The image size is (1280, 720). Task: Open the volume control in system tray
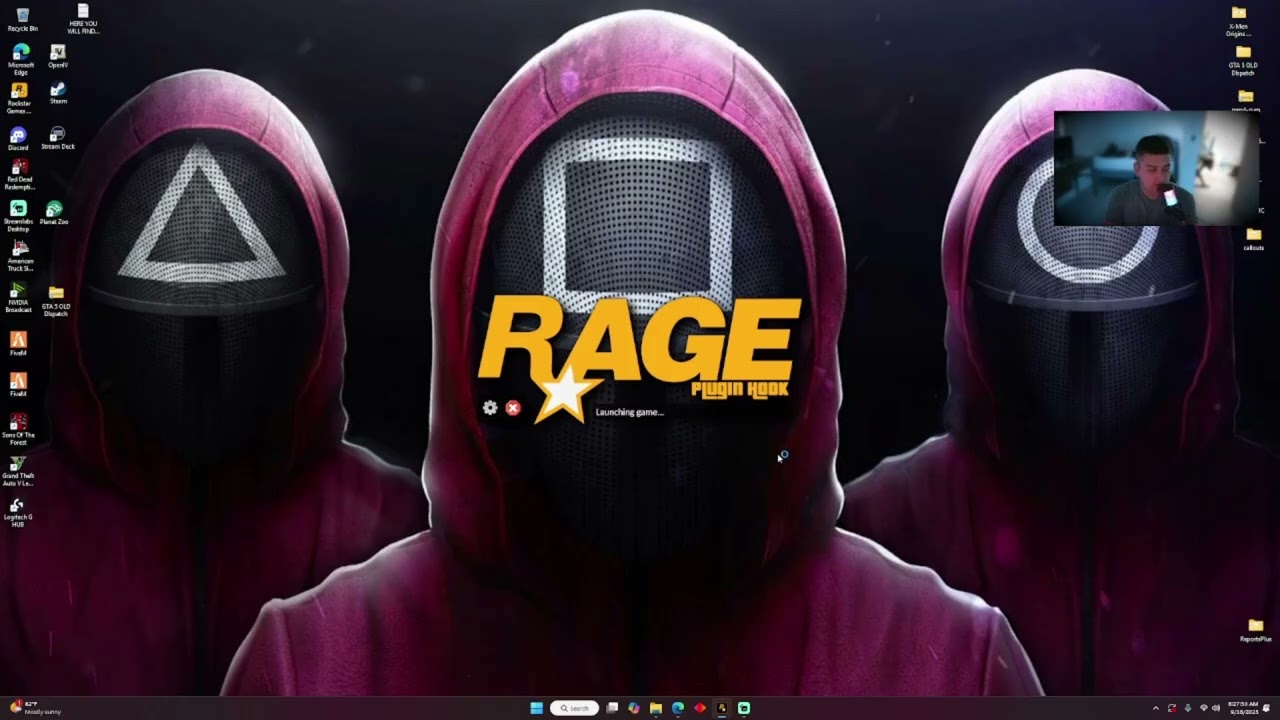[x=1217, y=708]
